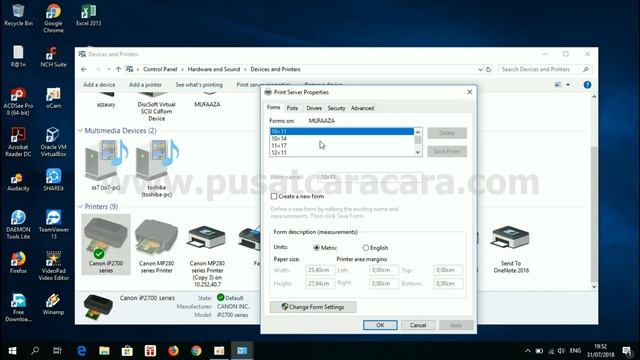This screenshot has width=640, height=360.
Task: Open the Security tab
Action: pyautogui.click(x=336, y=108)
